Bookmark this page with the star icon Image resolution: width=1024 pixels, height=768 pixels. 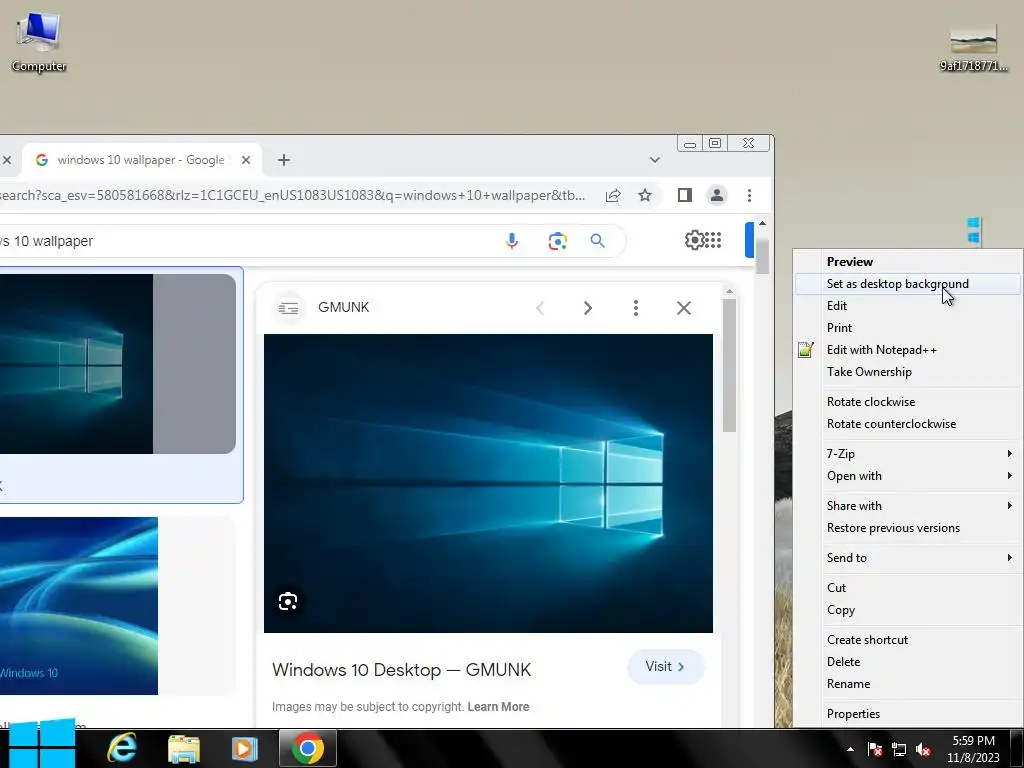645,195
